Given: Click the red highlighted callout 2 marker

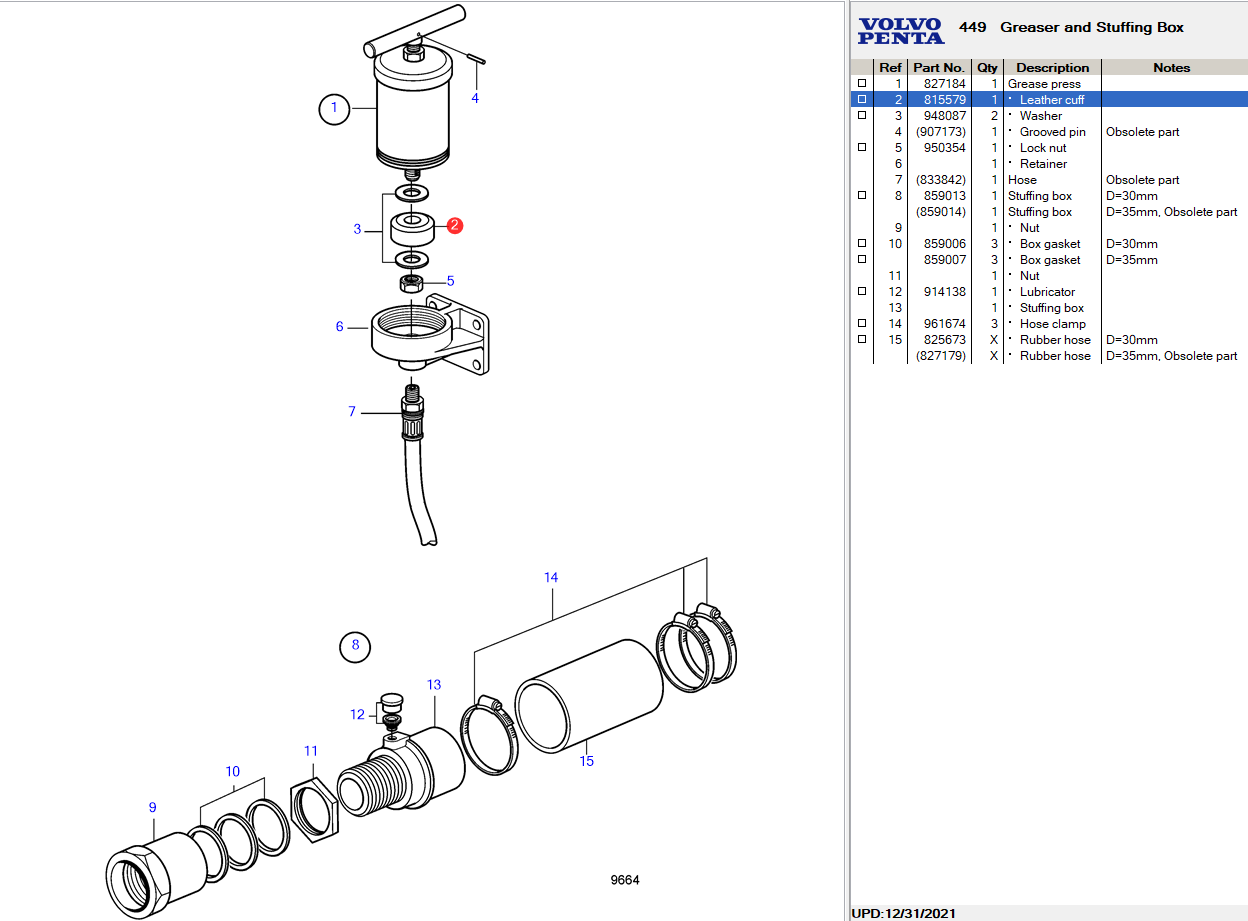Looking at the screenshot, I should tap(454, 226).
